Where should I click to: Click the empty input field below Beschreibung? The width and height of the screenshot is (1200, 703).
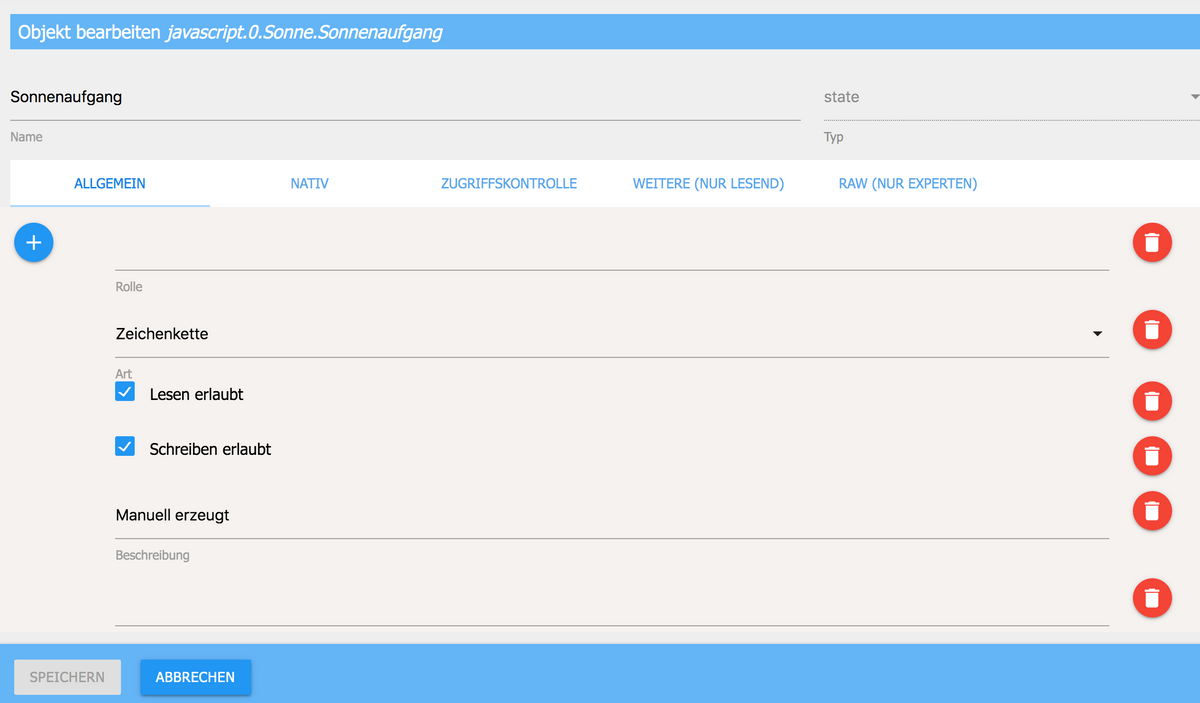click(x=612, y=603)
